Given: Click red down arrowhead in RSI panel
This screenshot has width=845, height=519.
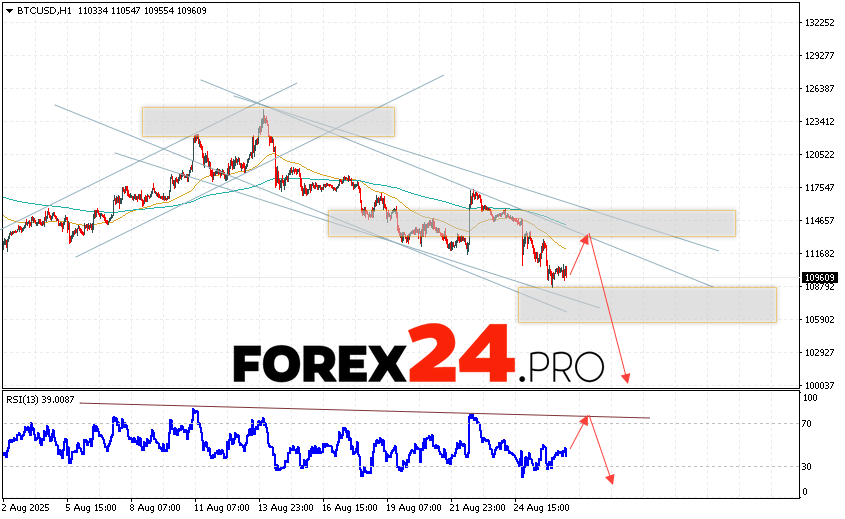Looking at the screenshot, I should (x=609, y=479).
